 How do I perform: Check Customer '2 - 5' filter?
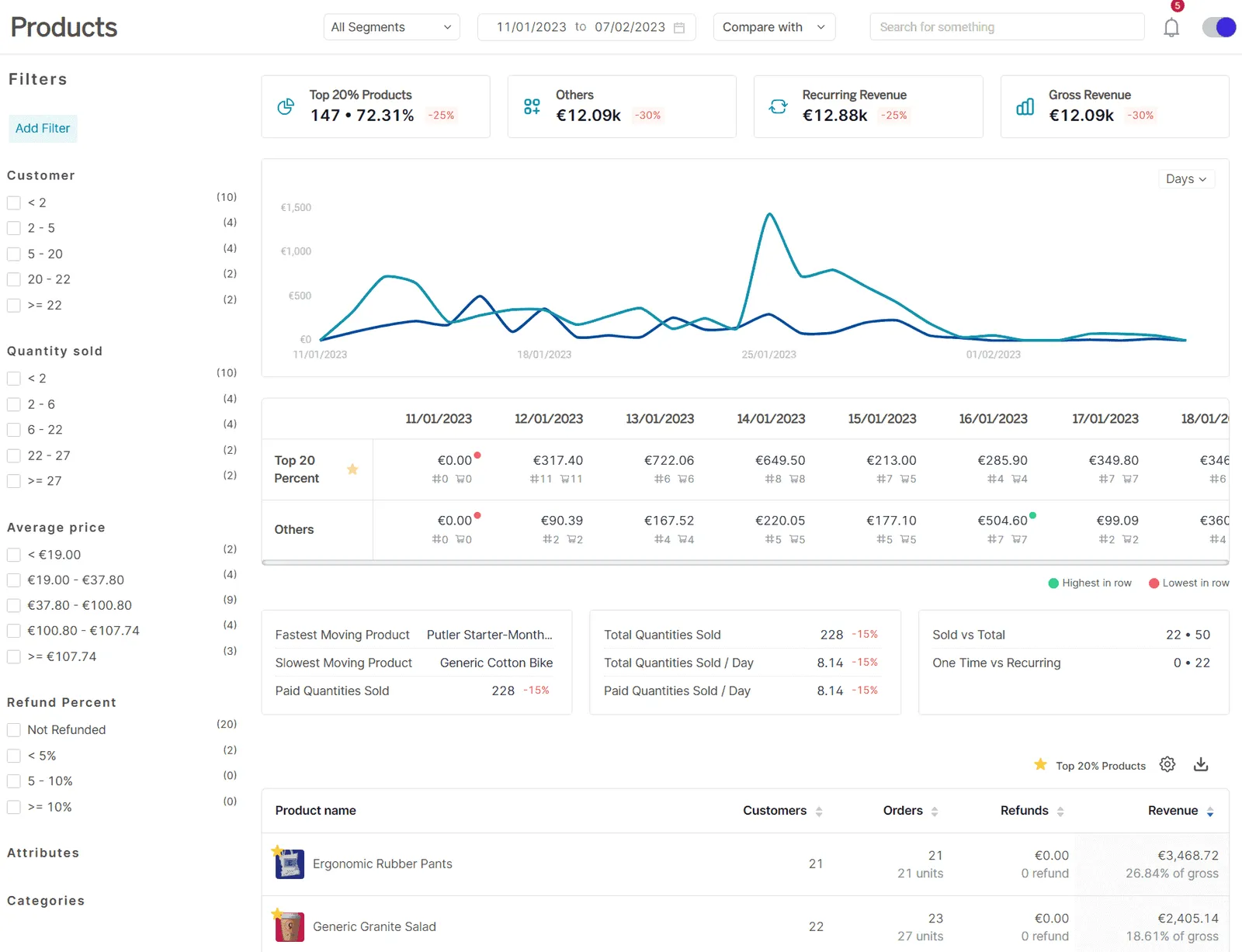click(x=14, y=228)
